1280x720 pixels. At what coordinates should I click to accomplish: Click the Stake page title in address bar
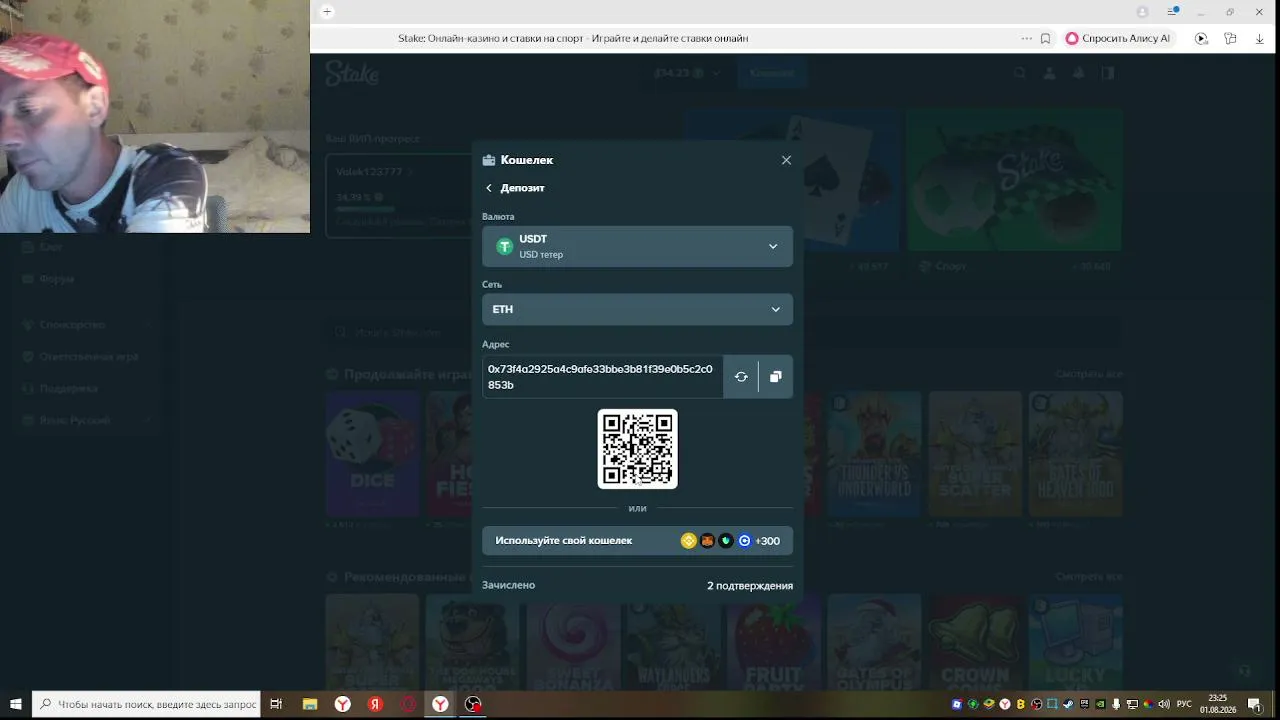tap(573, 39)
